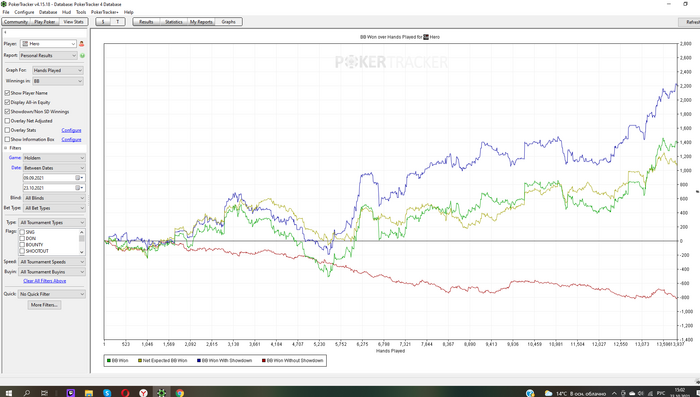Enable Overlay Stats checkbox

[x=7, y=130]
